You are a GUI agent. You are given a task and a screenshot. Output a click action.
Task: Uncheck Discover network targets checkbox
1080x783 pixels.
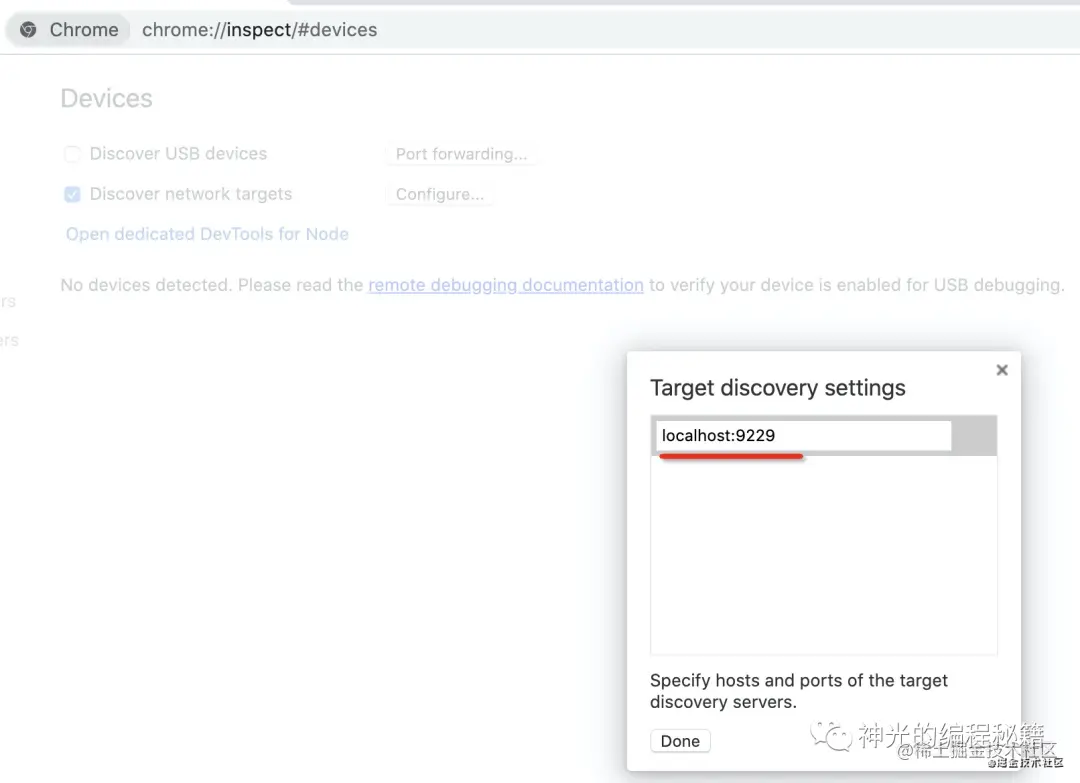(x=72, y=194)
